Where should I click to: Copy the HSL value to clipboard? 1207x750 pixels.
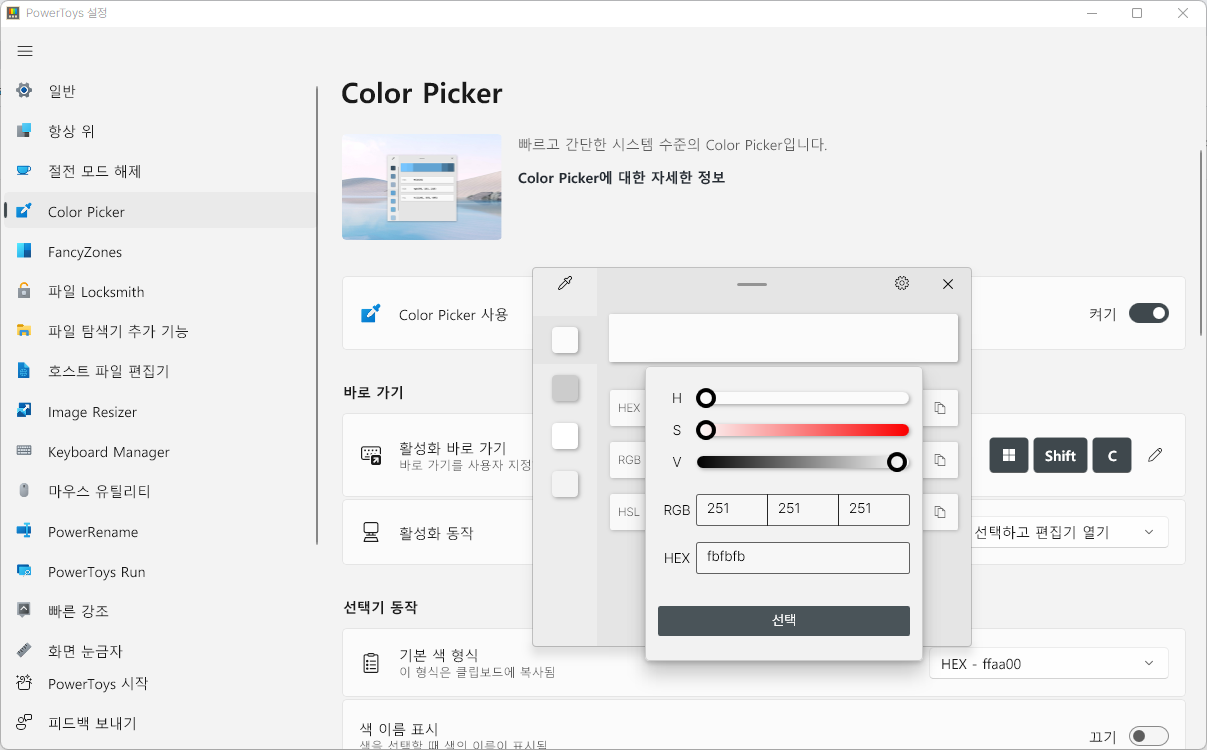point(940,512)
